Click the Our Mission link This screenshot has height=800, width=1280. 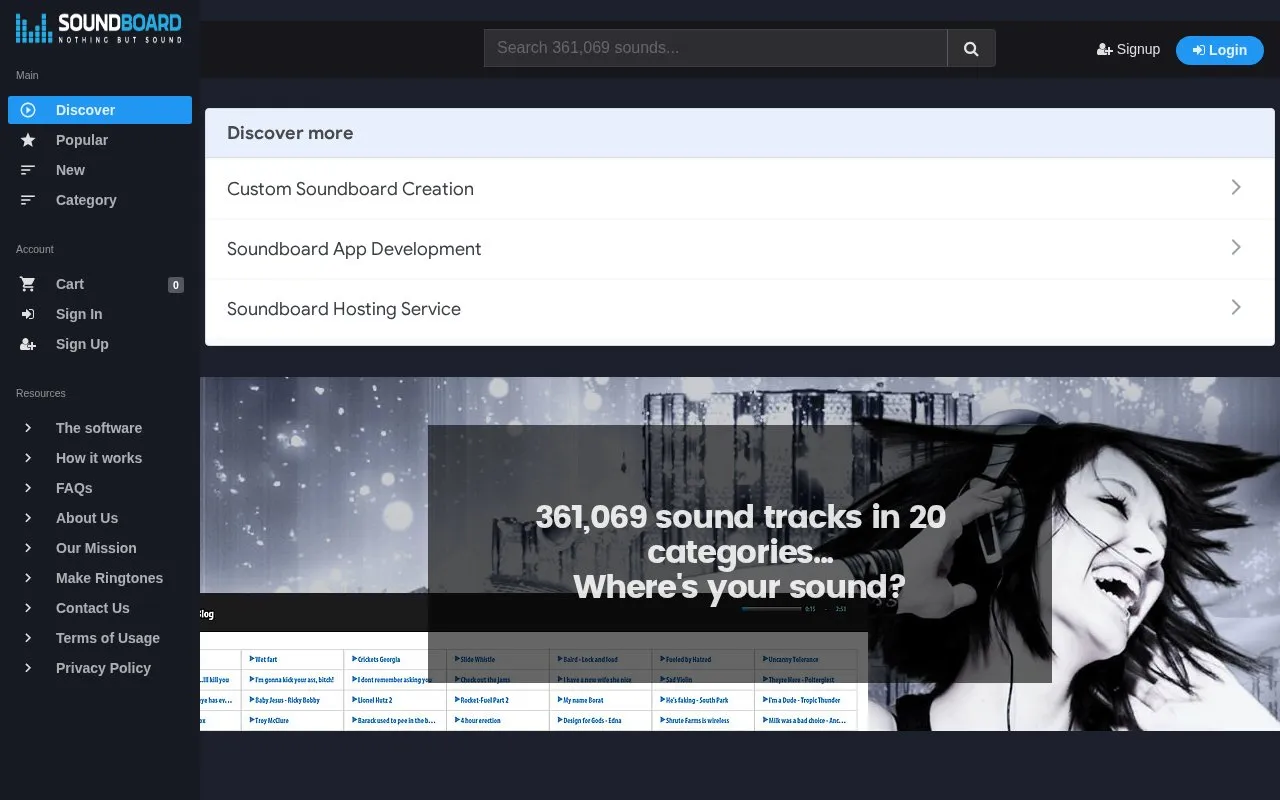pyautogui.click(x=96, y=548)
